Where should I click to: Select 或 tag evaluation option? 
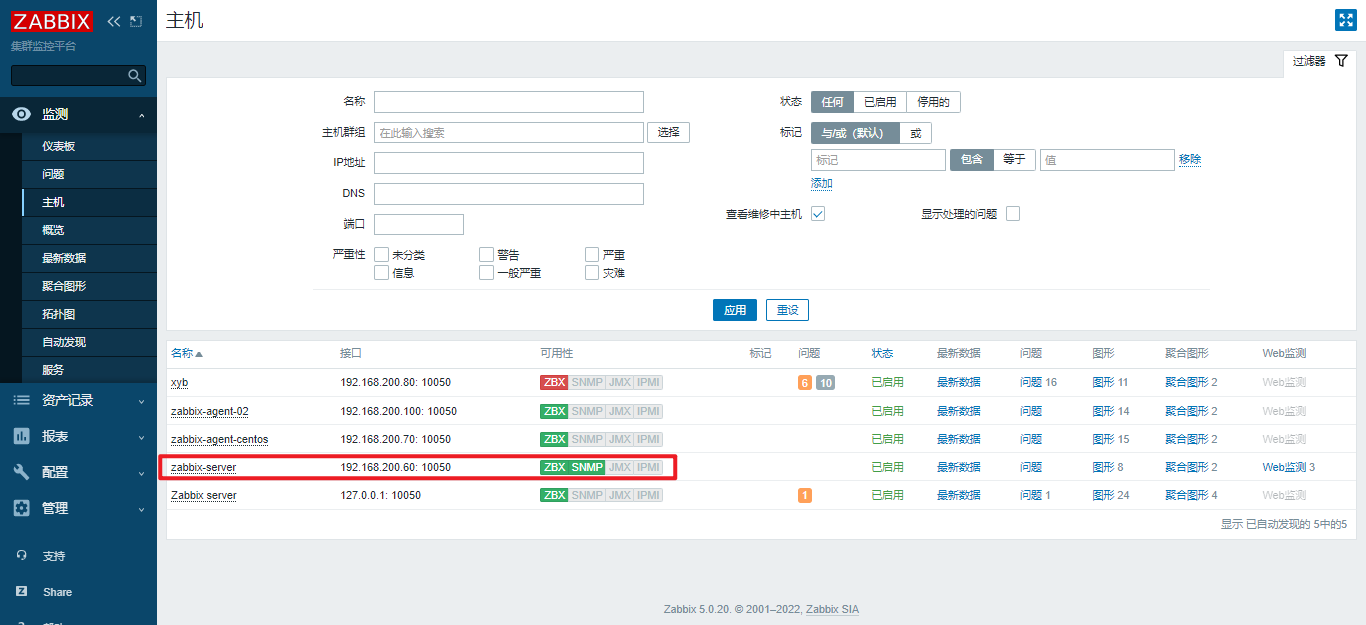pos(915,133)
